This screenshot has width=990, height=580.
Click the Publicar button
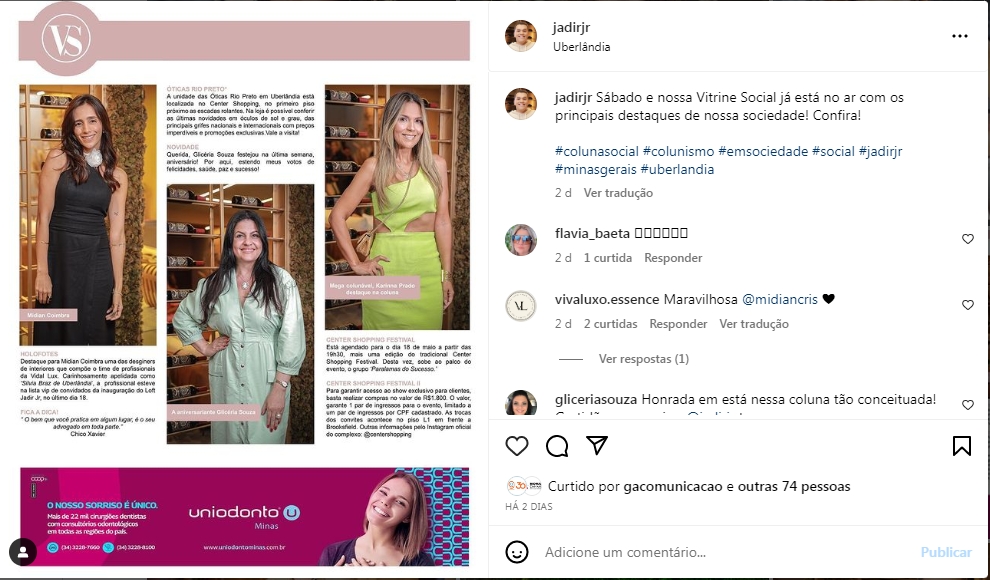[946, 552]
